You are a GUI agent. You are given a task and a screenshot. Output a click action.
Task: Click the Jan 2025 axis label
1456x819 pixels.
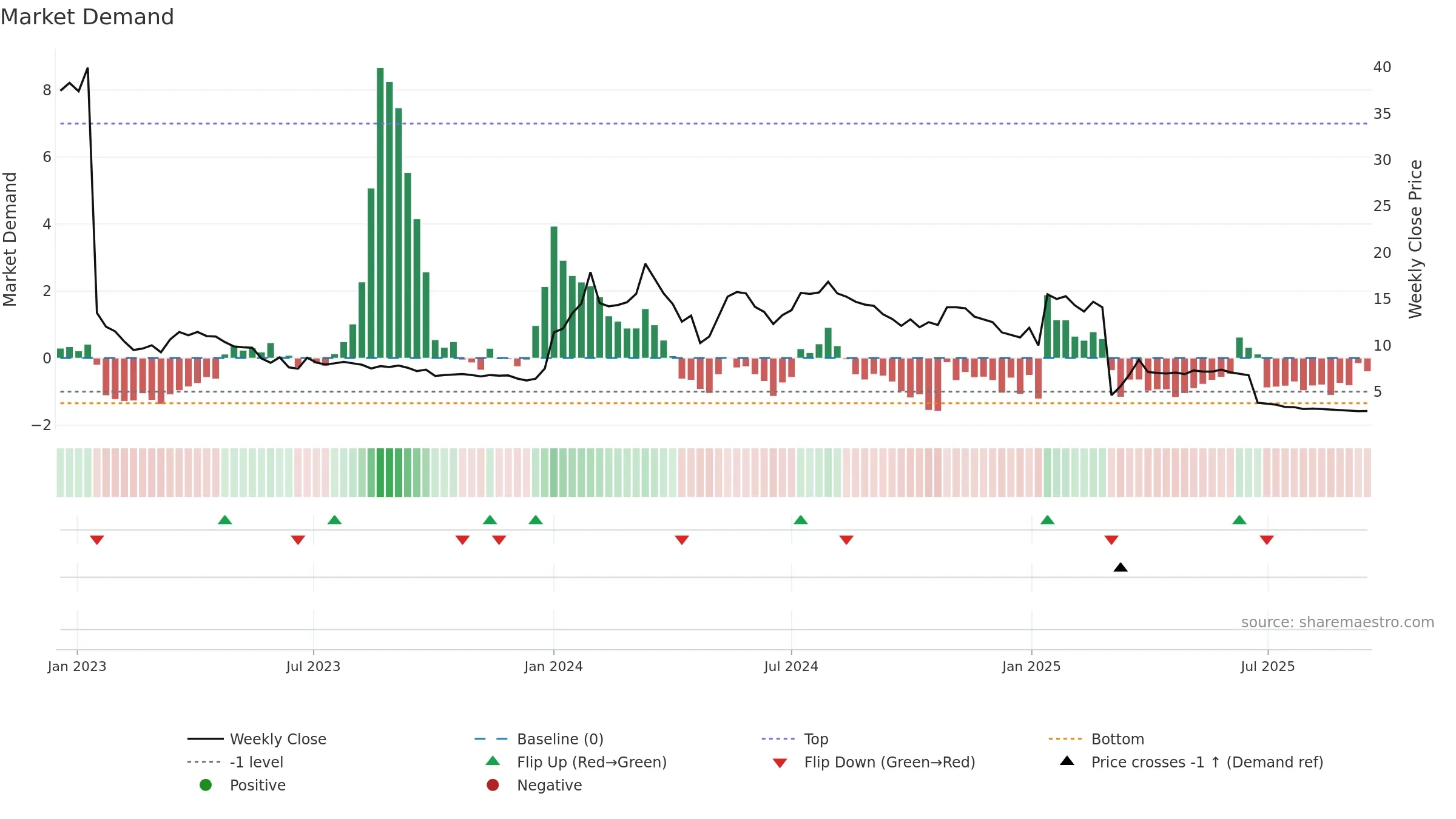coord(1031,667)
